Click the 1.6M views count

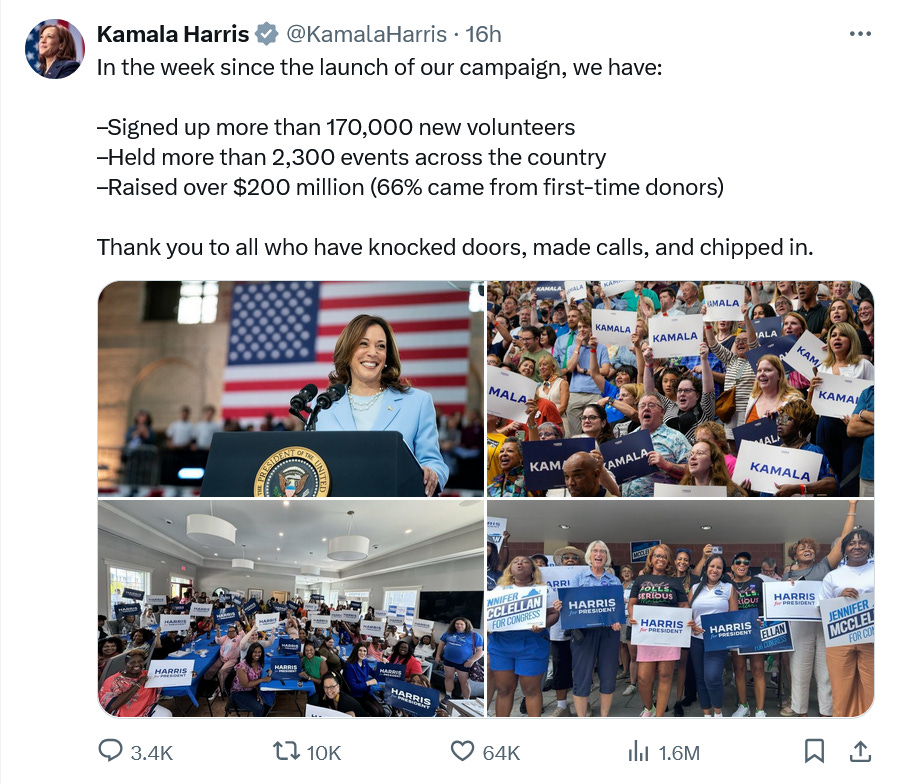679,753
